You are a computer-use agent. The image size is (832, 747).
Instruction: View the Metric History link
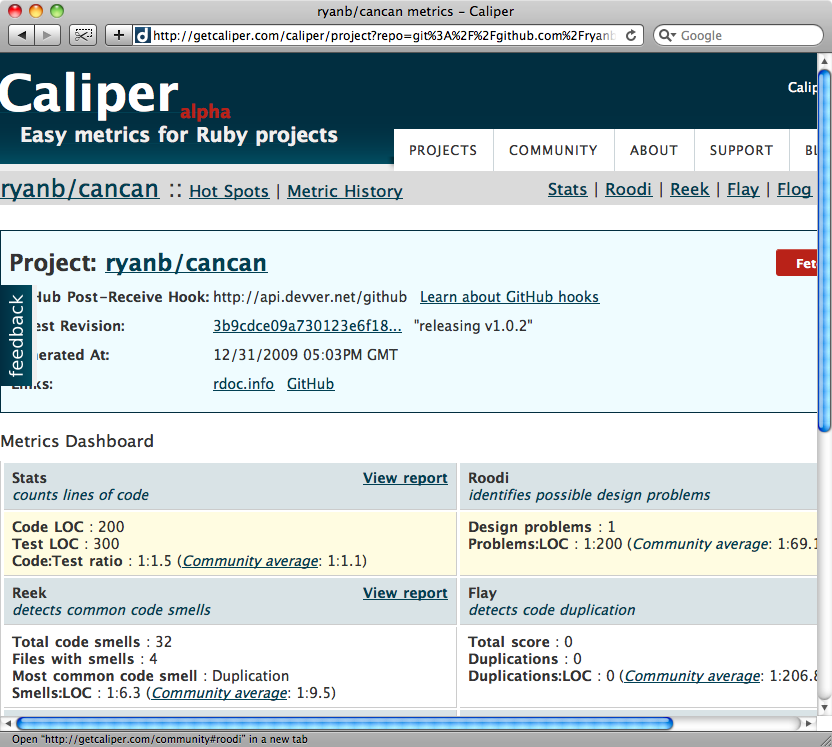(345, 191)
